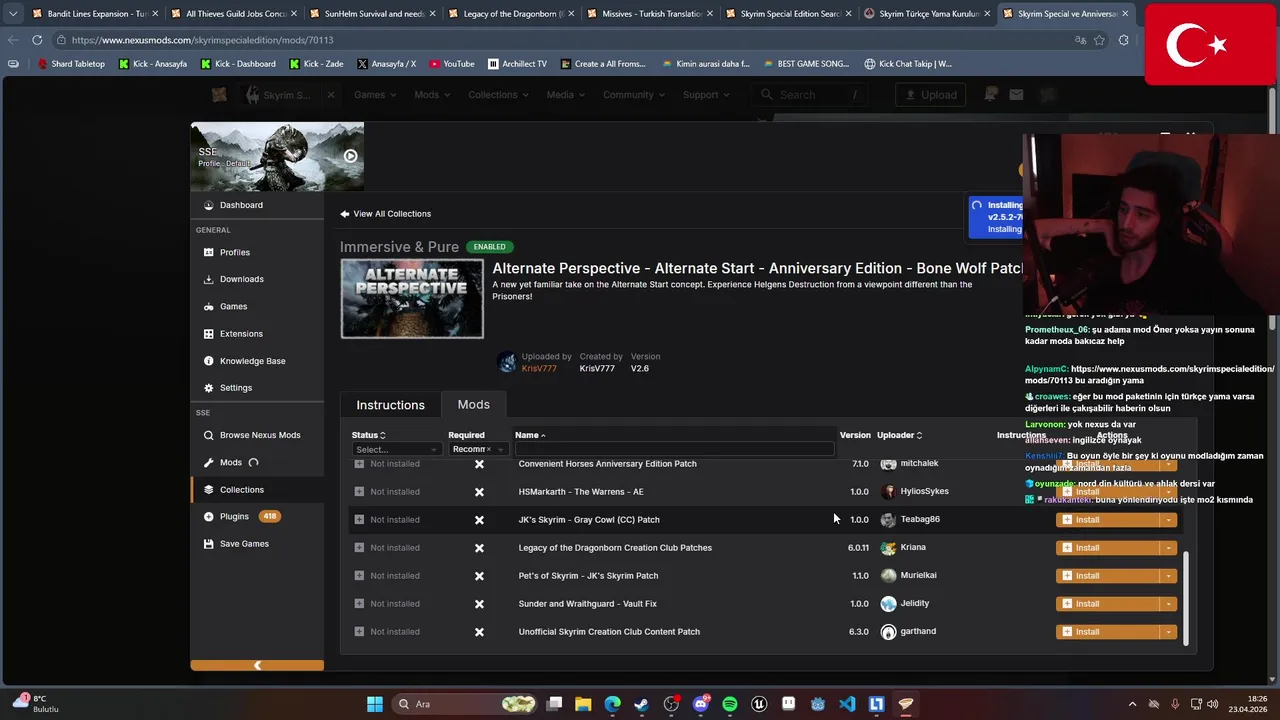Switch to the Instructions tab
The image size is (1280, 720).
(x=390, y=405)
